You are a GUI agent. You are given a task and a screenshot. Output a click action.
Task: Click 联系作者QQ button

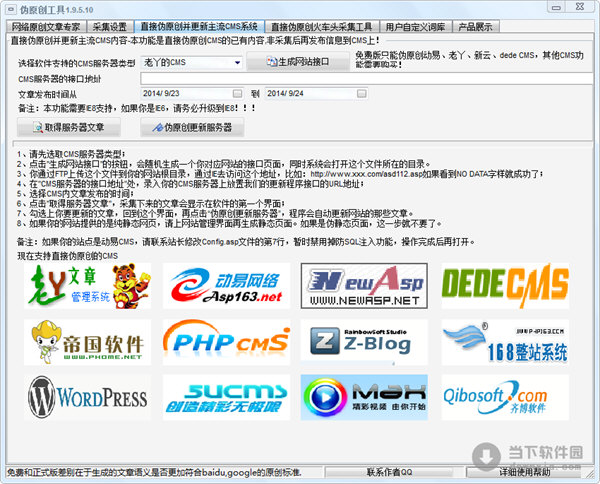(x=389, y=473)
